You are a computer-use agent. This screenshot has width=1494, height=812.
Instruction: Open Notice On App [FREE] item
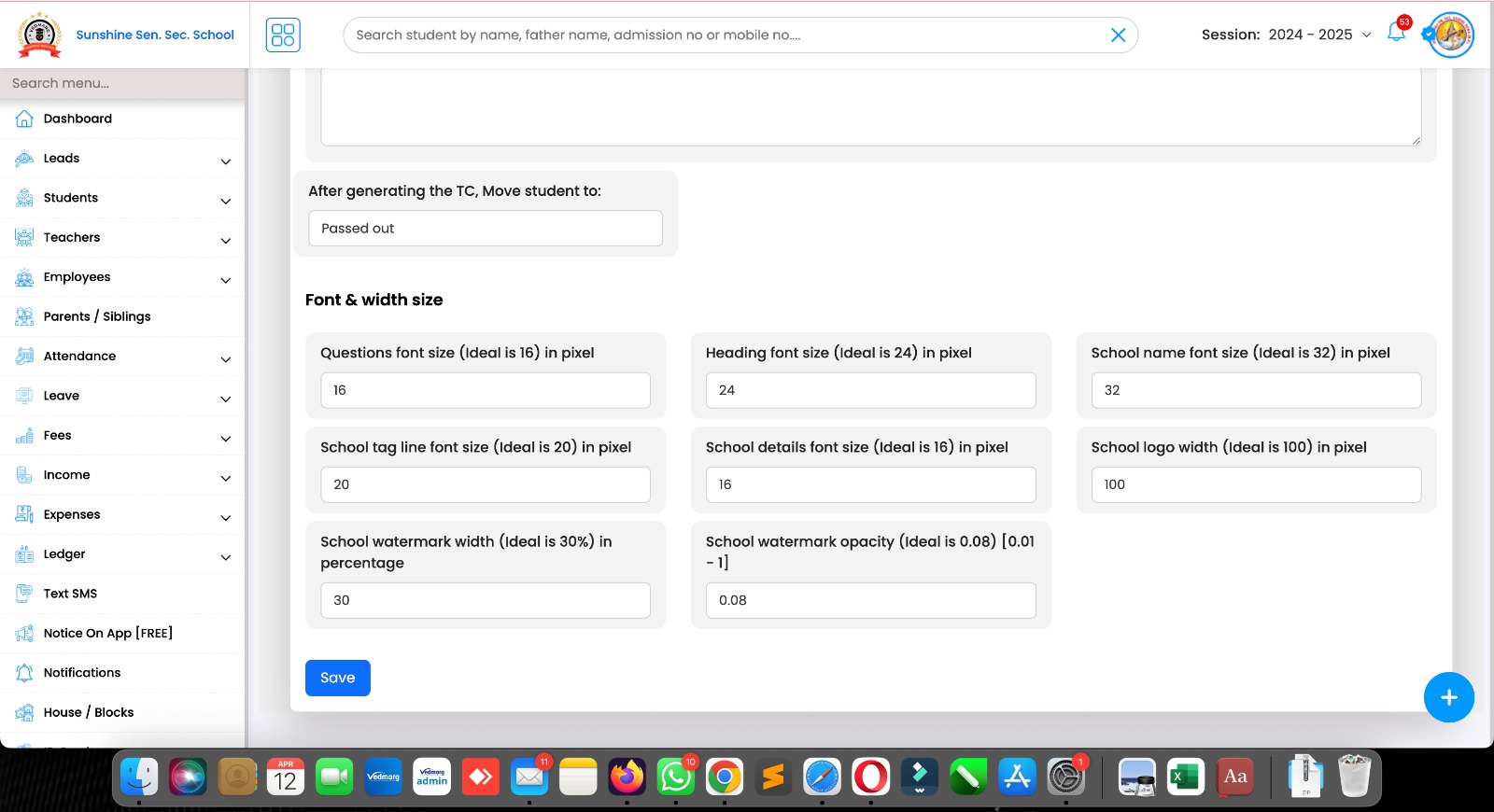pos(122,633)
